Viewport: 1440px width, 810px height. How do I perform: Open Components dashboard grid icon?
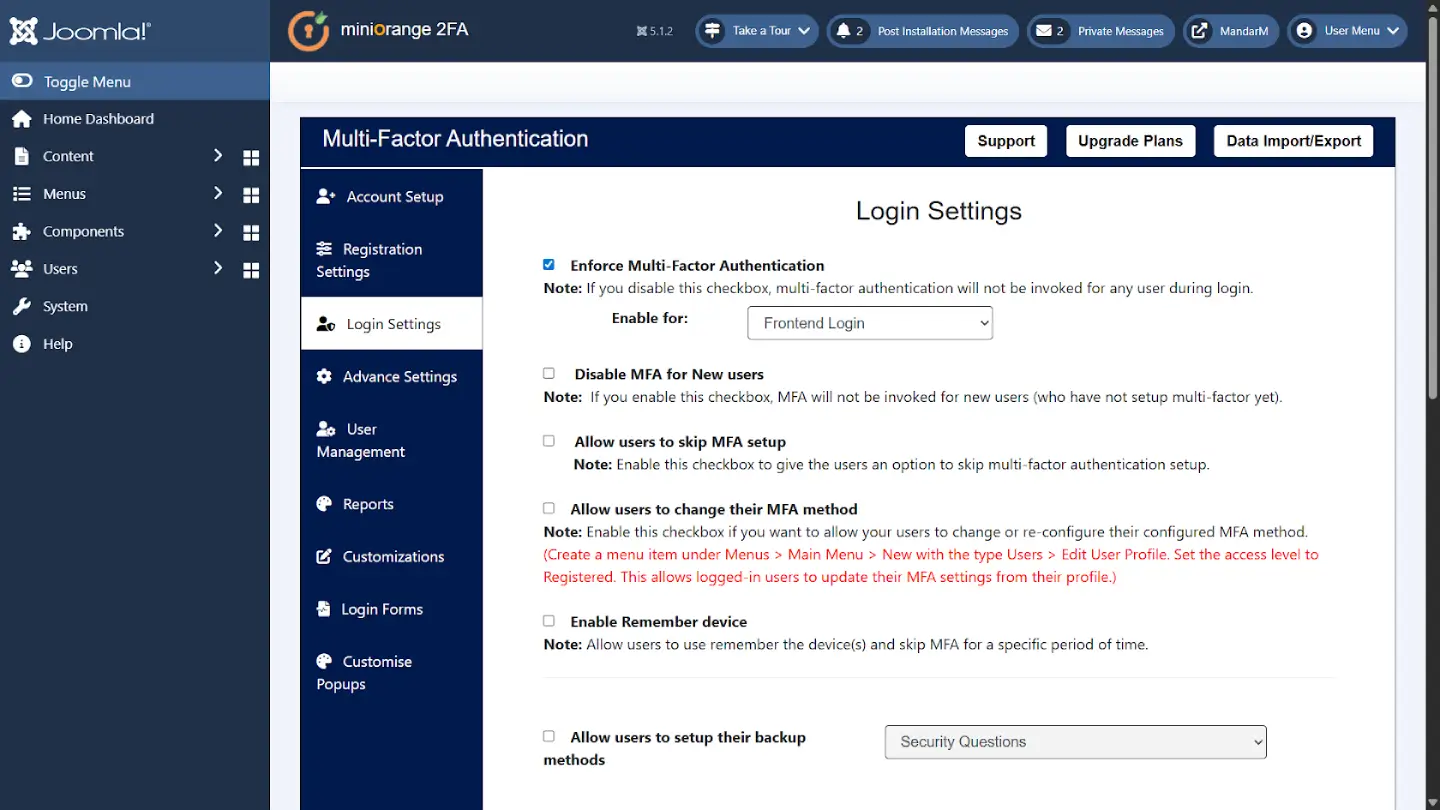click(251, 233)
